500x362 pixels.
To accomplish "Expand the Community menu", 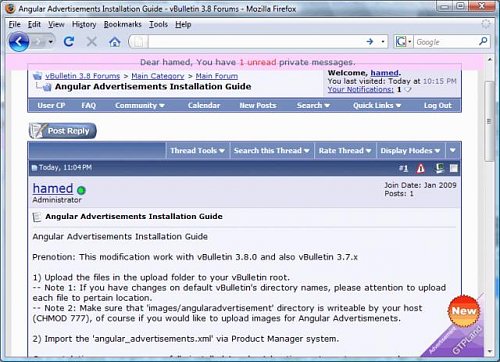I will point(140,106).
